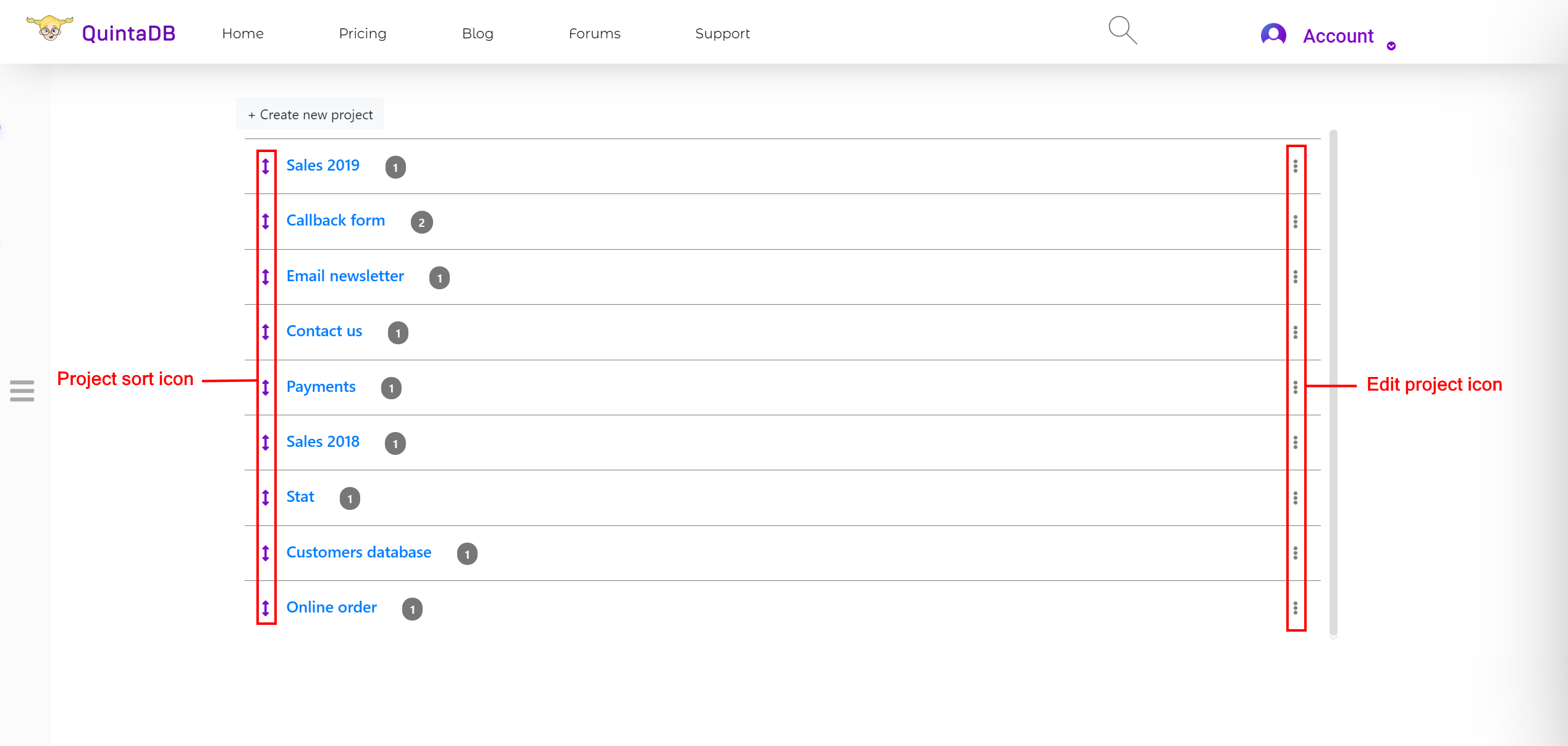Click the count badge beside Online order
Screen dimensions: 1568x746
pos(412,609)
